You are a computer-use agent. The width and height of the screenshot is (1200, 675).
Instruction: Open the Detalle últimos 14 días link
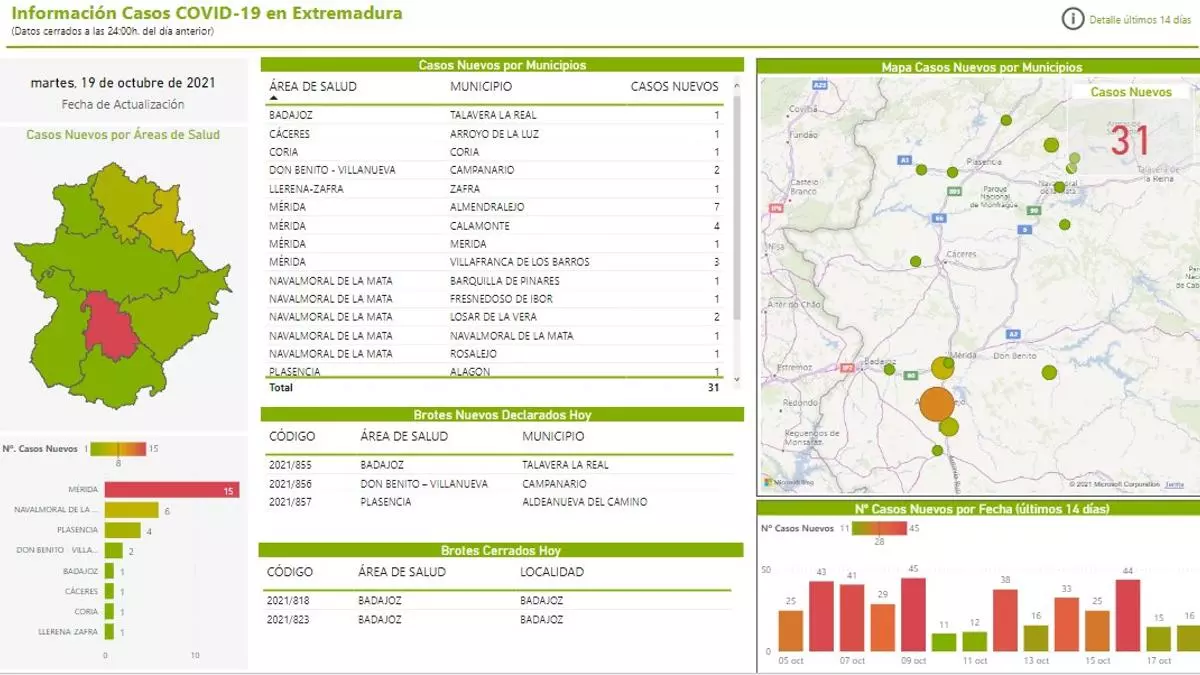(1139, 20)
